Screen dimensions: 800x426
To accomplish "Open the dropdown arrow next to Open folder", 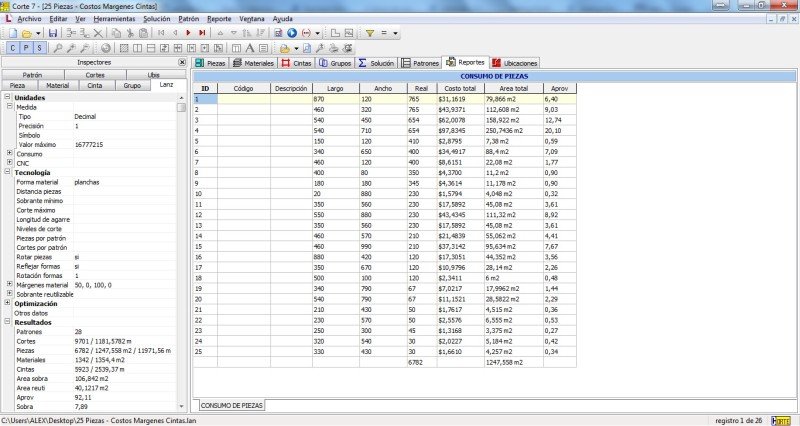I will pos(38,33).
